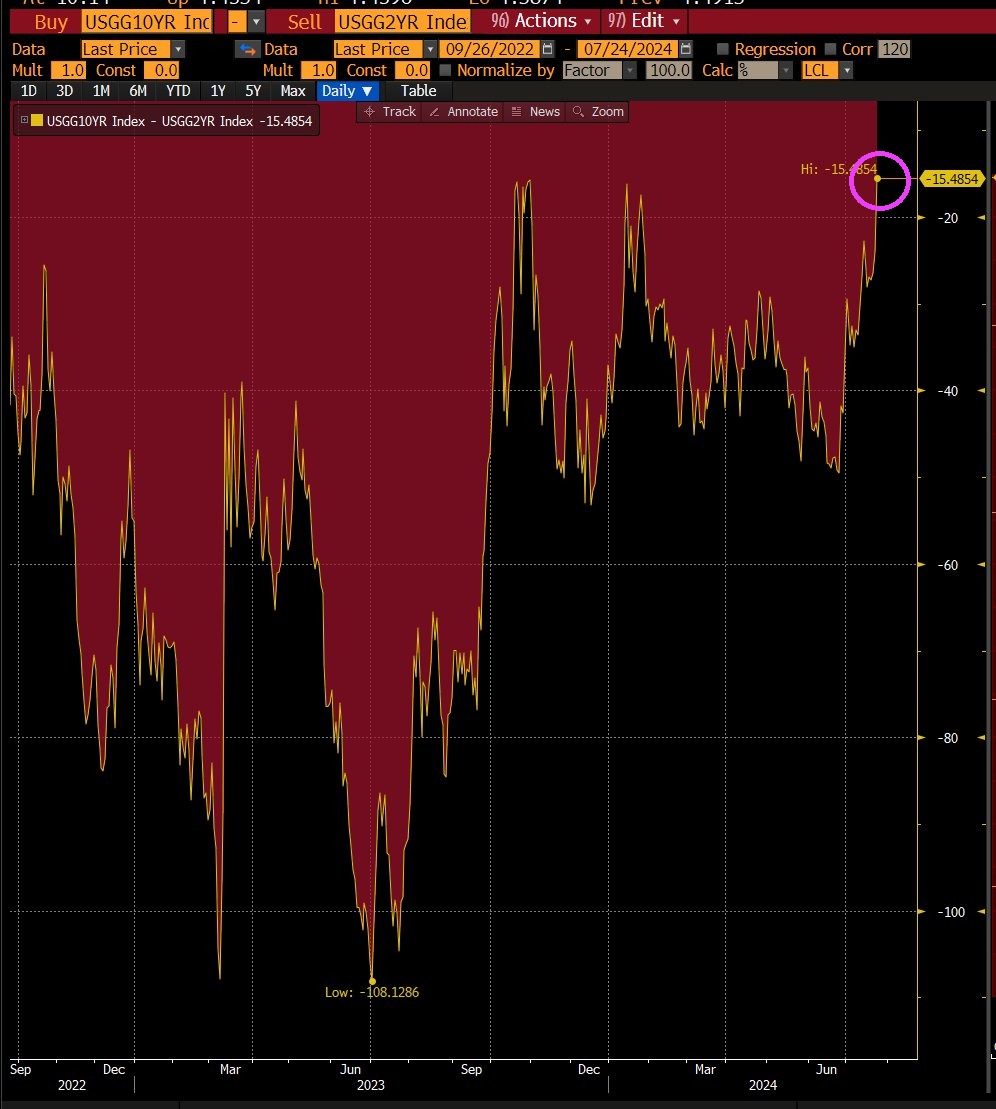Switch to the Table tab
The image size is (996, 1109).
click(x=418, y=90)
